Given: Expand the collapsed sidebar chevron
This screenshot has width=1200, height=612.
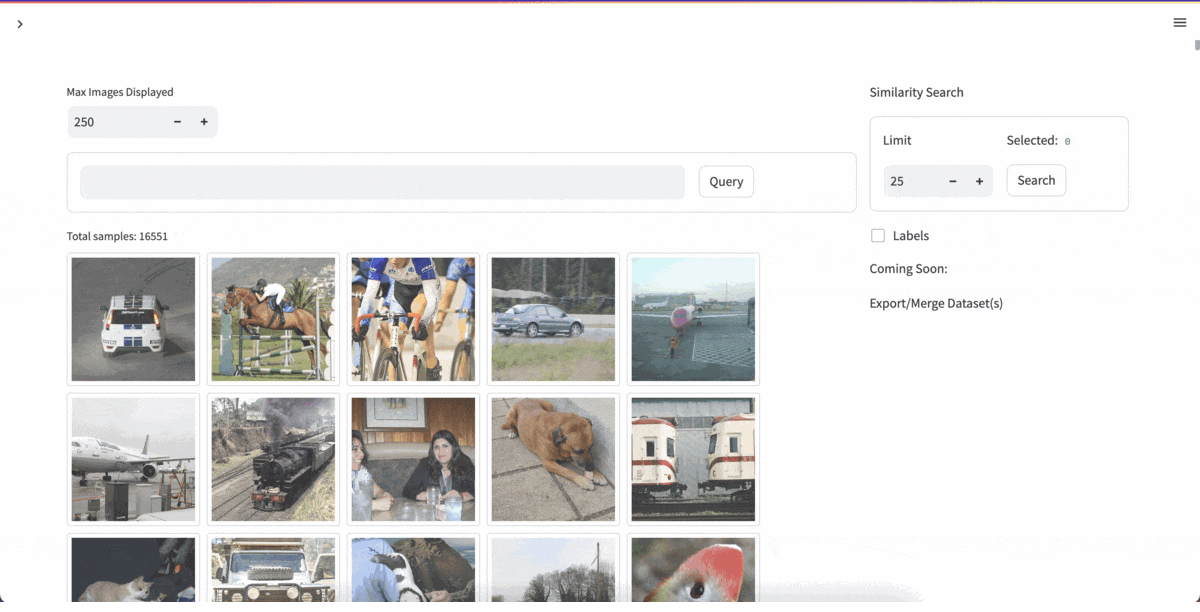Looking at the screenshot, I should pos(20,24).
